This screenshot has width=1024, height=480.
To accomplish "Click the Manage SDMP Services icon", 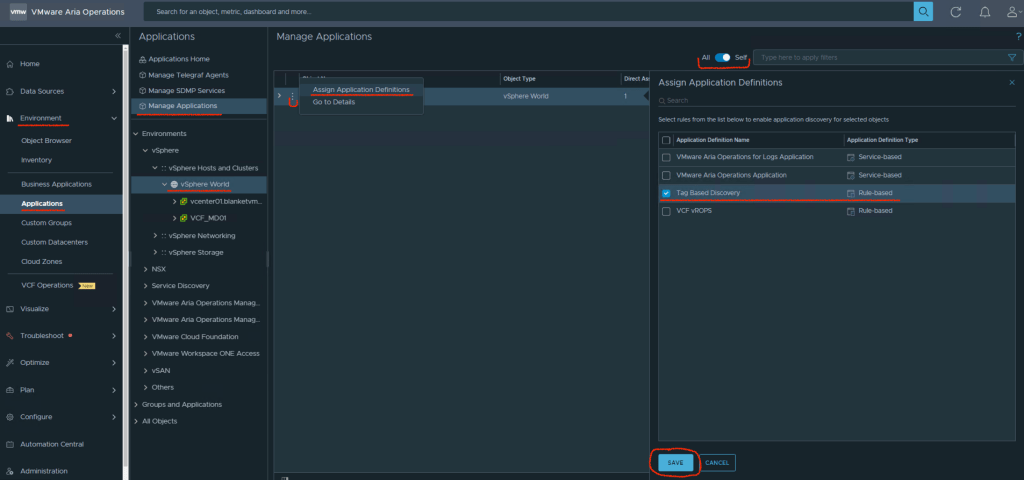I will pos(142,91).
